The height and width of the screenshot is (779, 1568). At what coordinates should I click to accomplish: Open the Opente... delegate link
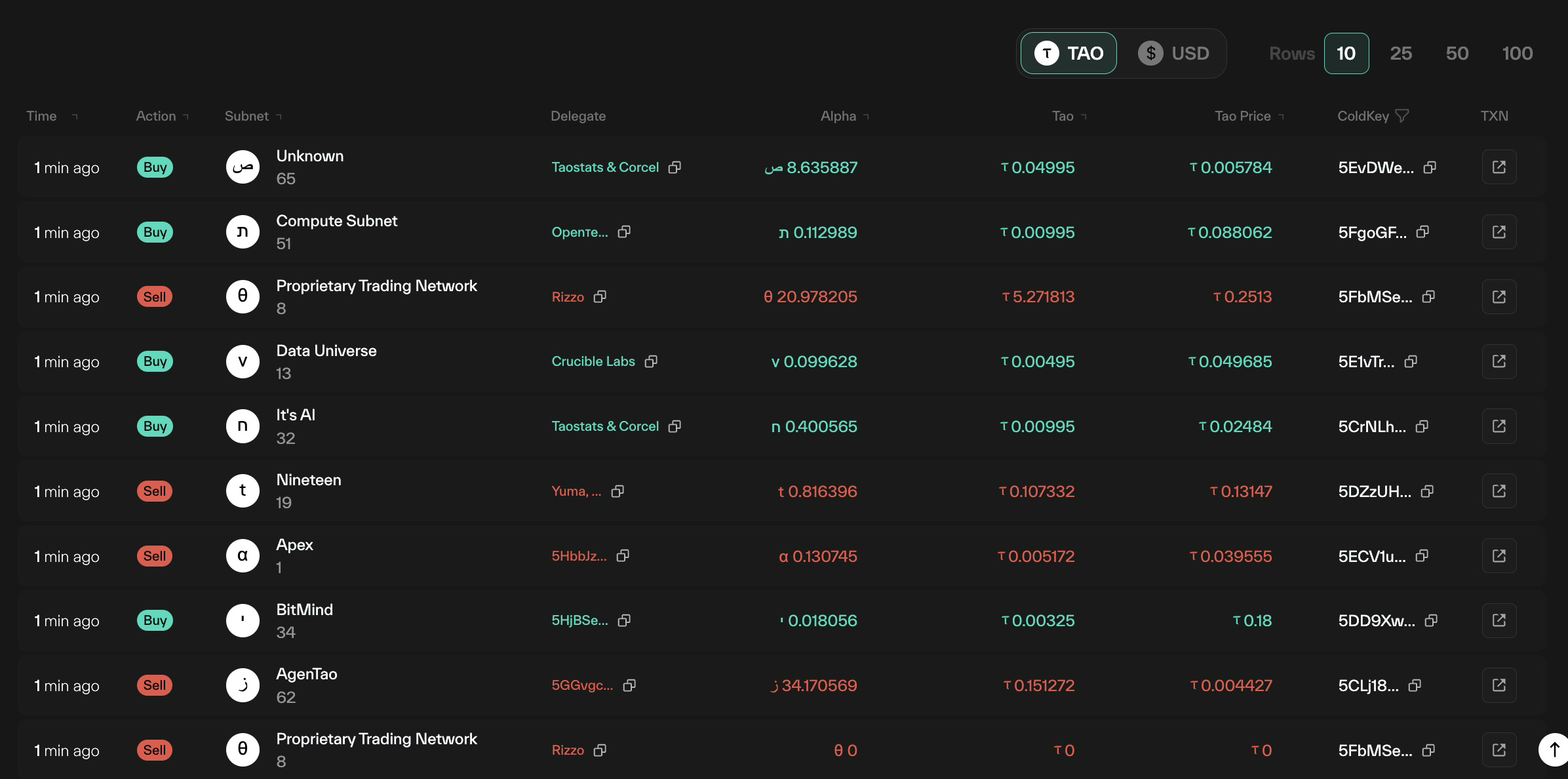[x=579, y=232]
